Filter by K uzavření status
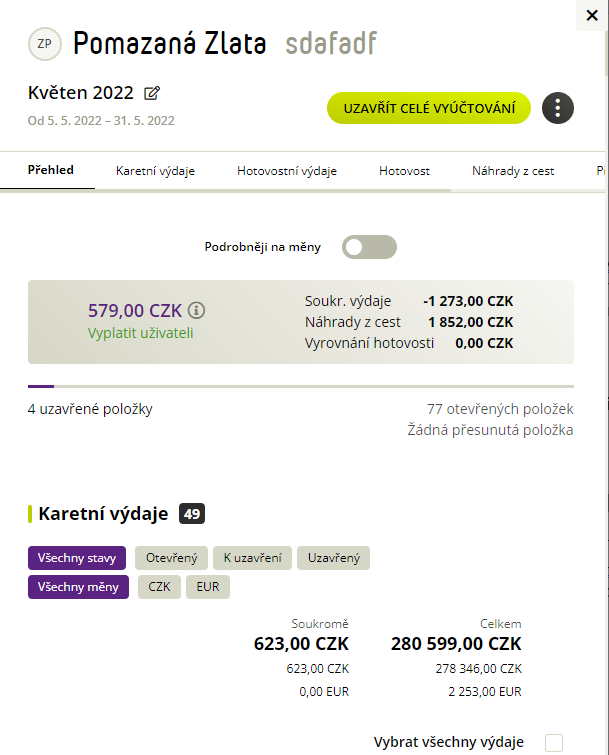 (252, 558)
